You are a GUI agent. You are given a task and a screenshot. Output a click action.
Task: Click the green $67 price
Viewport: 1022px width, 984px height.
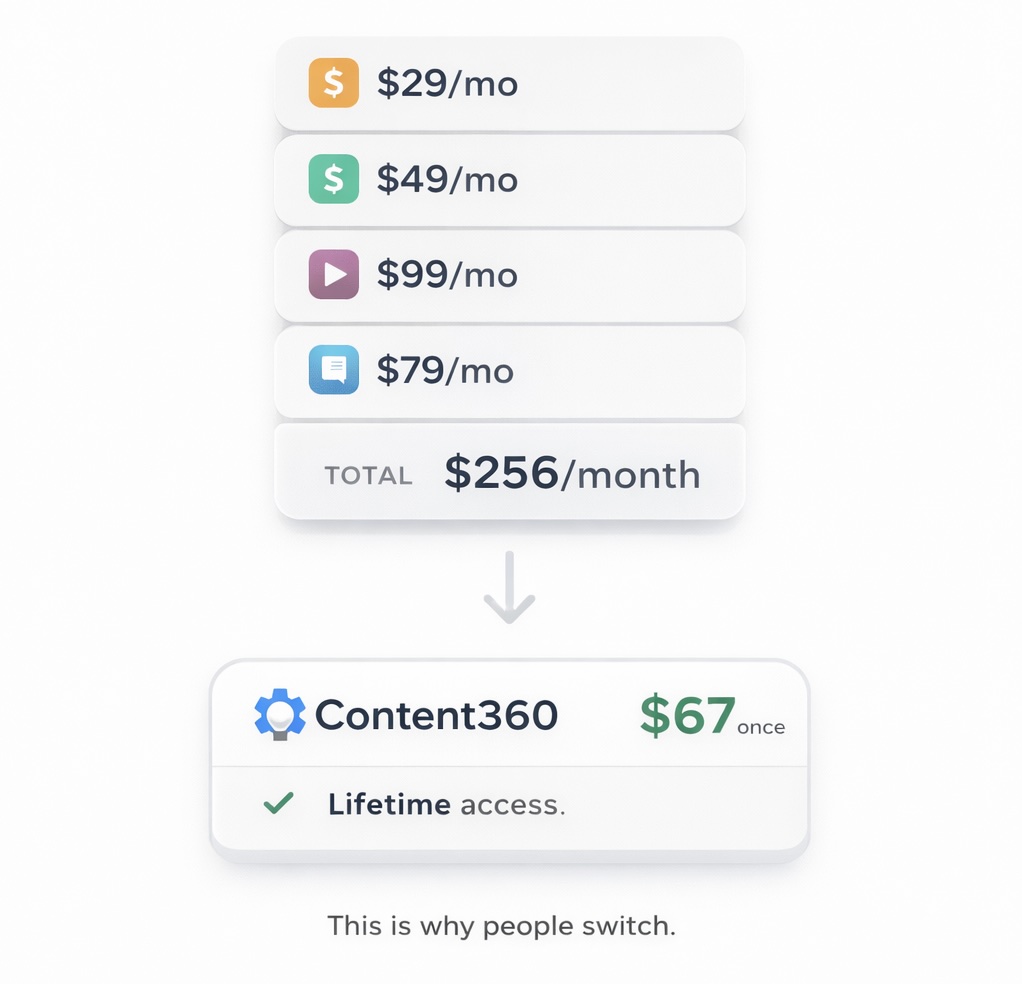pos(688,715)
